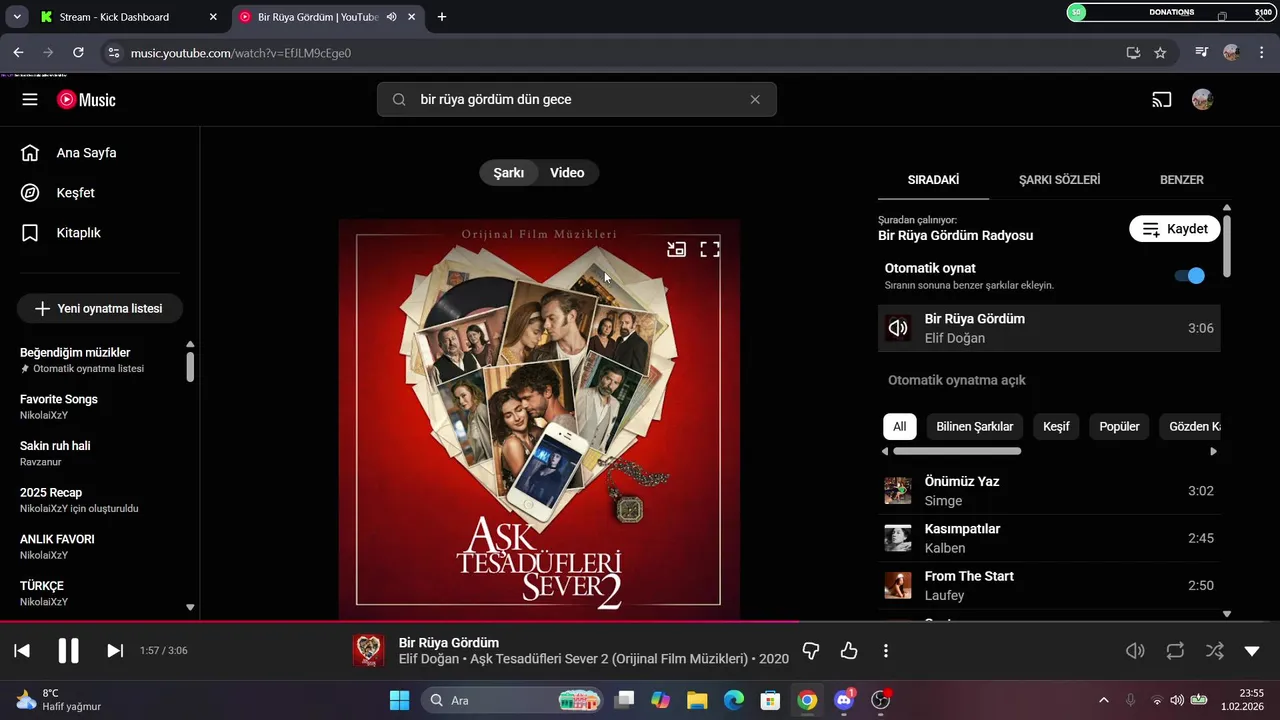Click the search input field

pyautogui.click(x=577, y=100)
